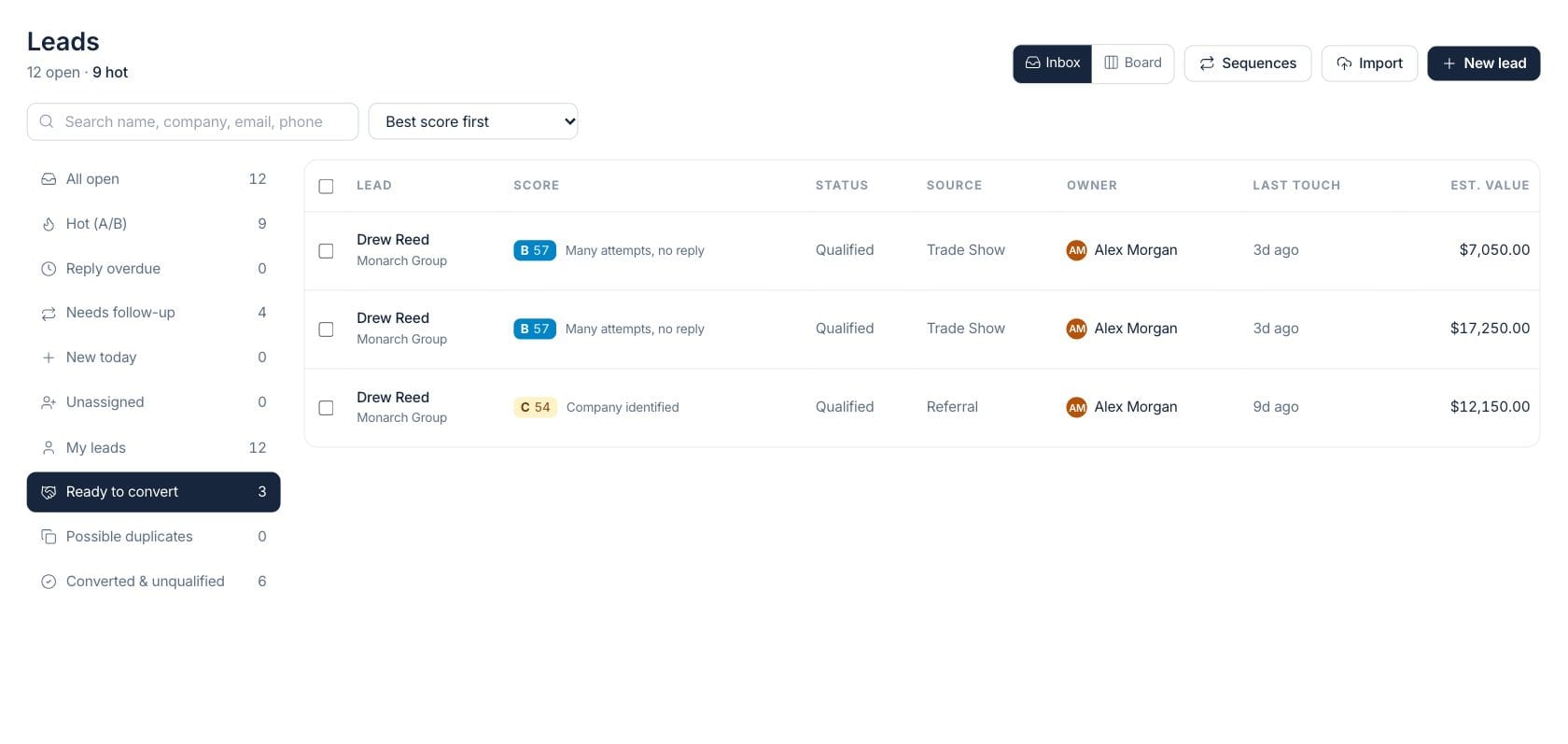Viewport: 1568px width, 744px height.
Task: Click the clock icon for Reply overdue
Action: 49,269
